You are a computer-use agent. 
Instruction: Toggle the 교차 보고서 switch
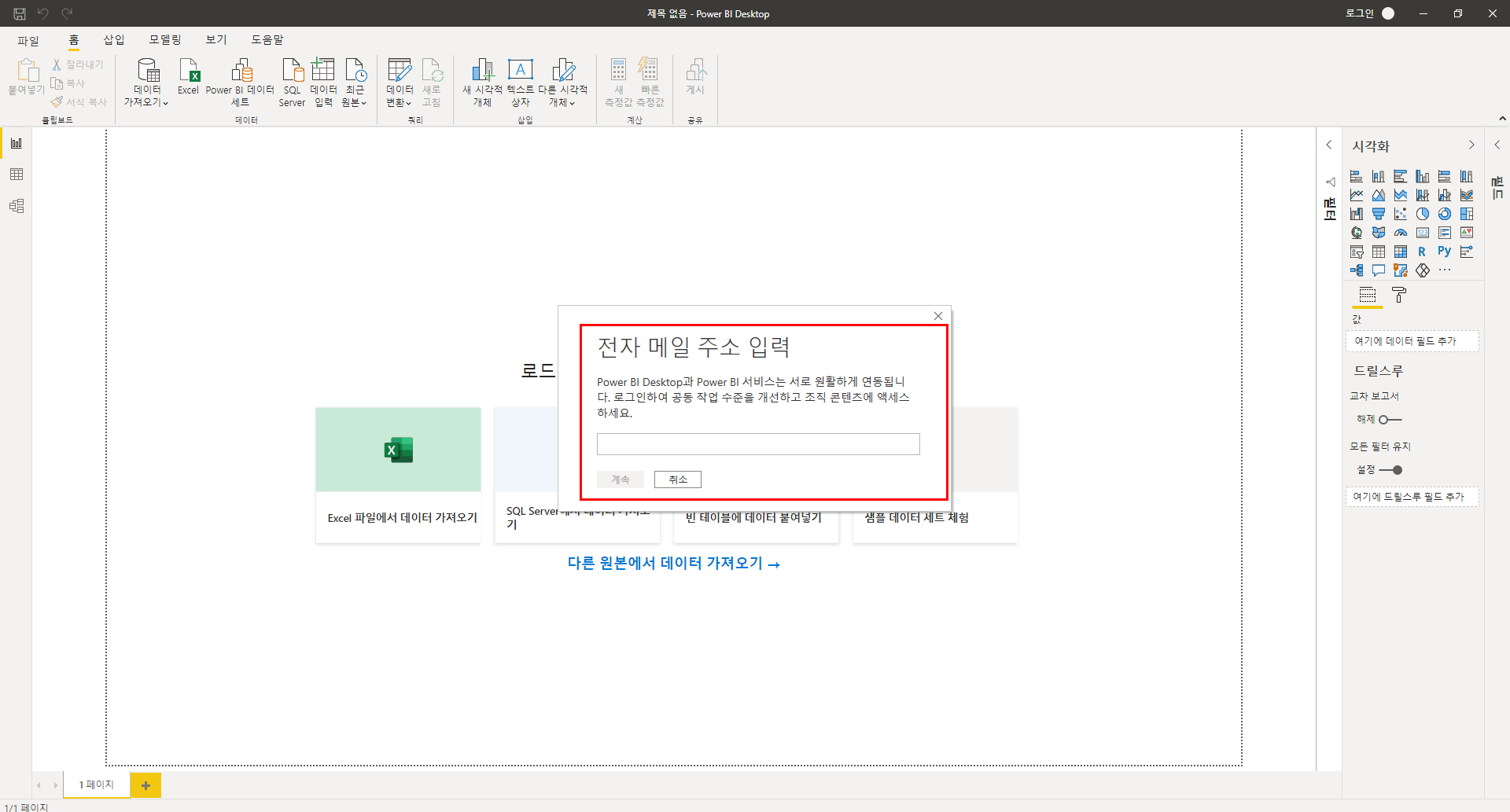tap(1390, 420)
